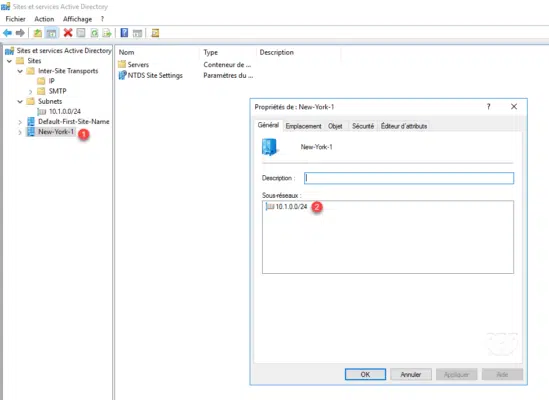Click the NTDS Site Settings icon
This screenshot has width=549, height=400.
(122, 75)
